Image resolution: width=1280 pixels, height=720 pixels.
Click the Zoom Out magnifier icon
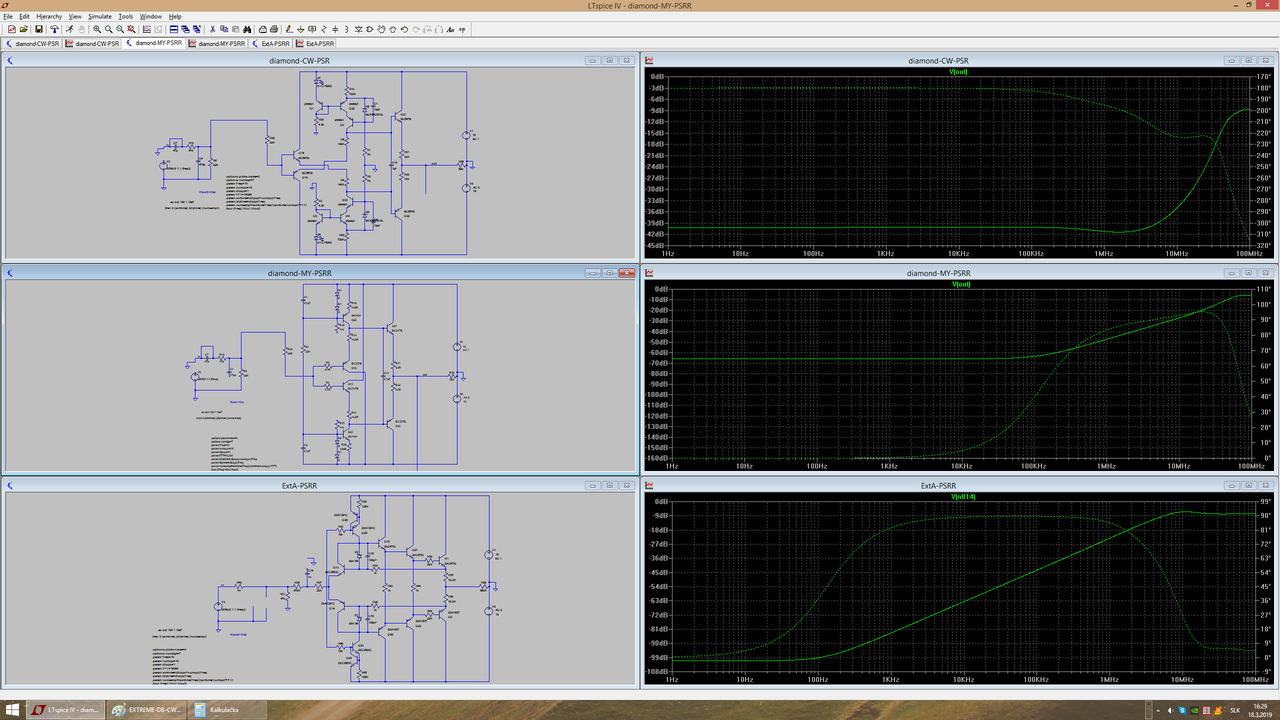(120, 29)
